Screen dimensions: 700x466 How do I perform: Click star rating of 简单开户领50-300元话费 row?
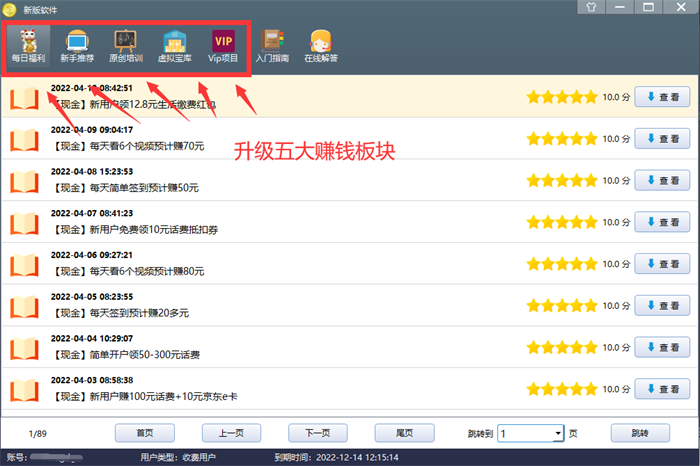point(562,348)
